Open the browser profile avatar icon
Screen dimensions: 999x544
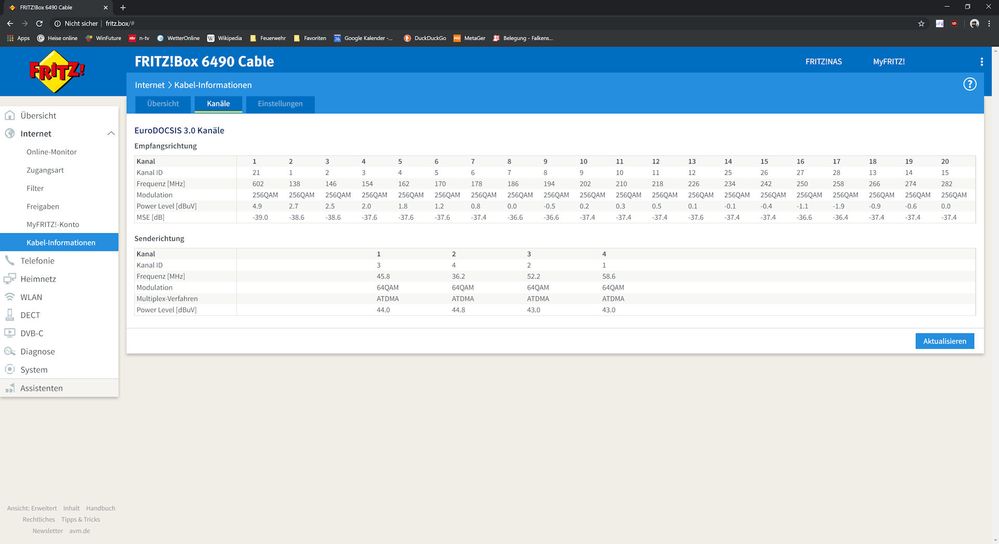[x=974, y=24]
